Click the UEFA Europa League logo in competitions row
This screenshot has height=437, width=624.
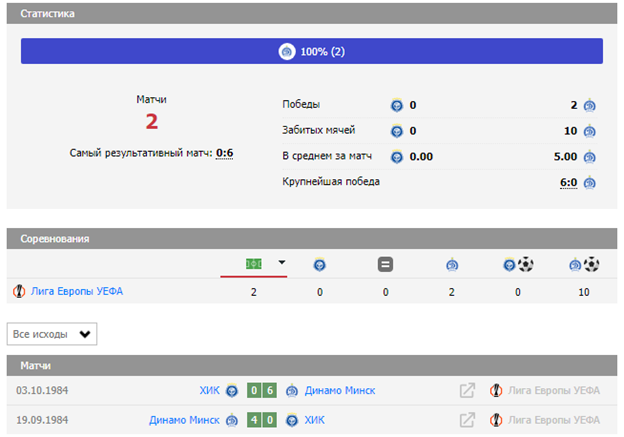pyautogui.click(x=18, y=292)
